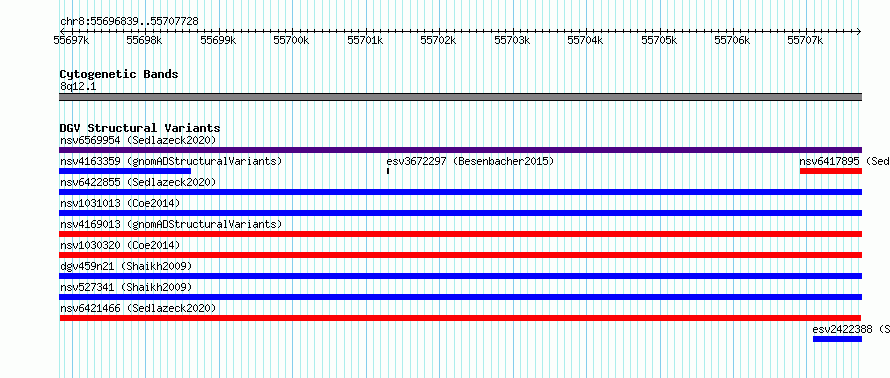Open nsv527341 (Shaikh2009) variant label
890x378 pixels.
pos(126,287)
